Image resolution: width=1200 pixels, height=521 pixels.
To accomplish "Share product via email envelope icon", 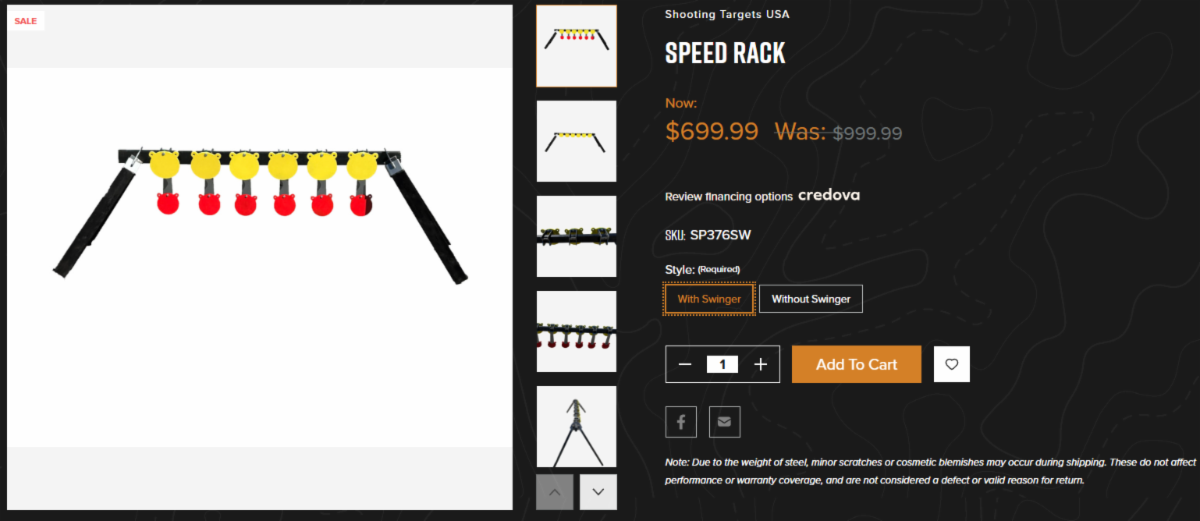I will pos(724,422).
